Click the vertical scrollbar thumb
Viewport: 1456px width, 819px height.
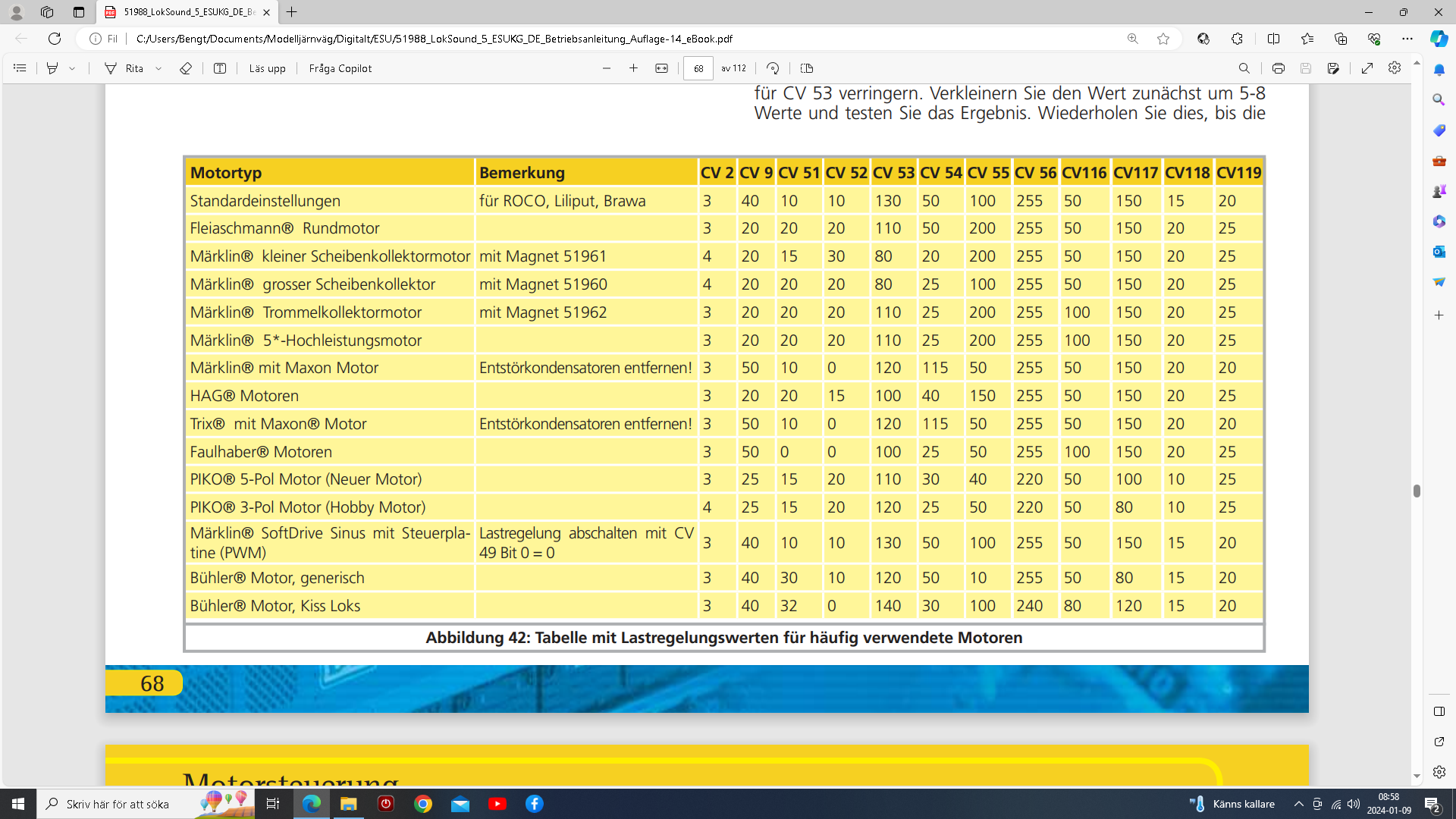pos(1417,491)
